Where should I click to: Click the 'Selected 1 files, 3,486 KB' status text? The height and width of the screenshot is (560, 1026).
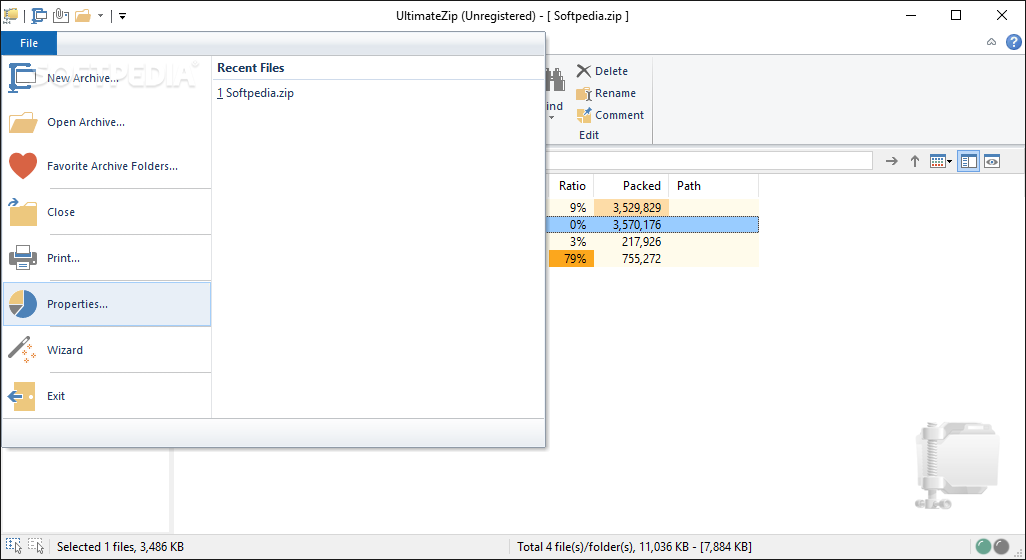[120, 546]
